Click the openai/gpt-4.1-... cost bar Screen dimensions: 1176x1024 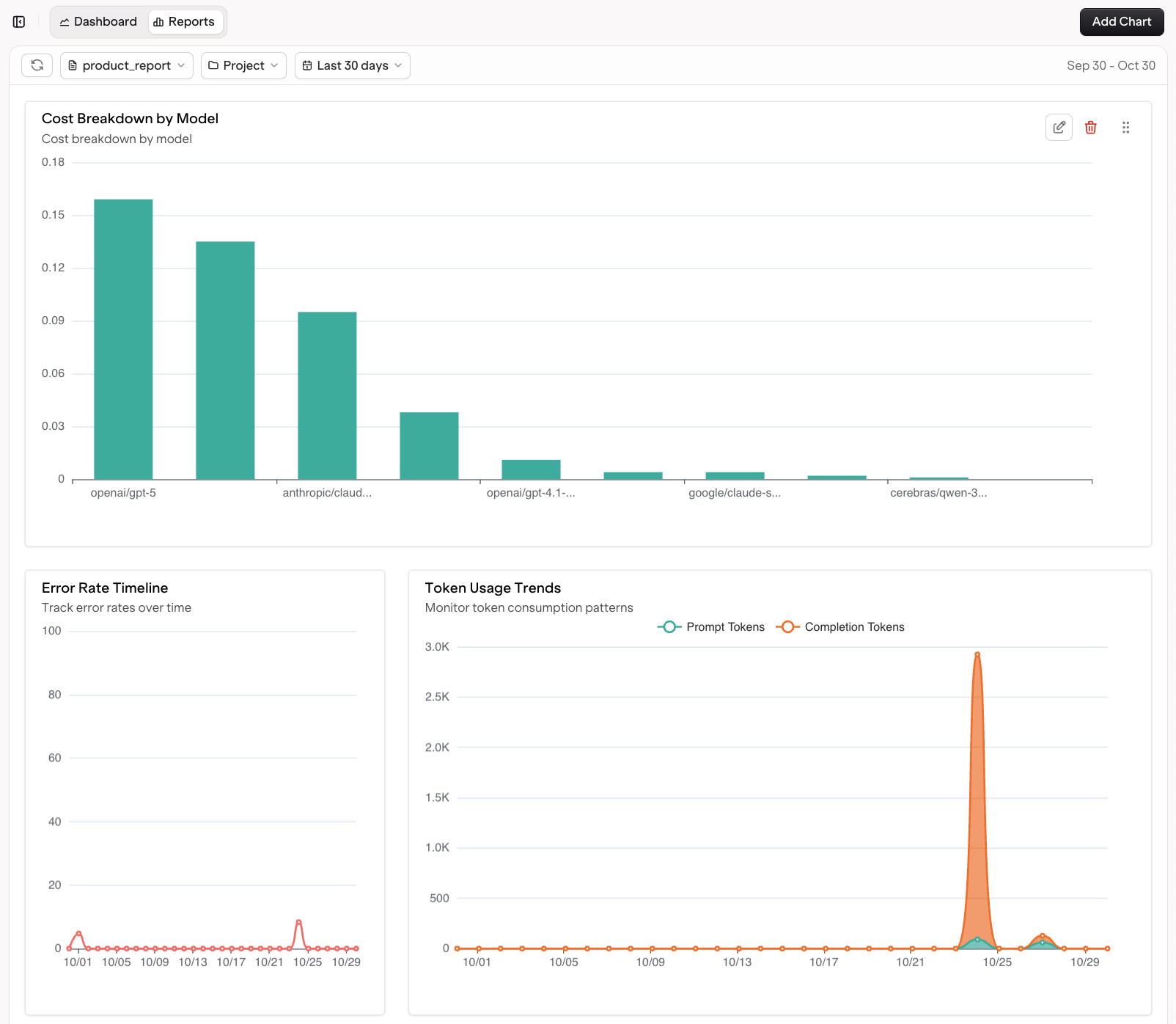531,469
